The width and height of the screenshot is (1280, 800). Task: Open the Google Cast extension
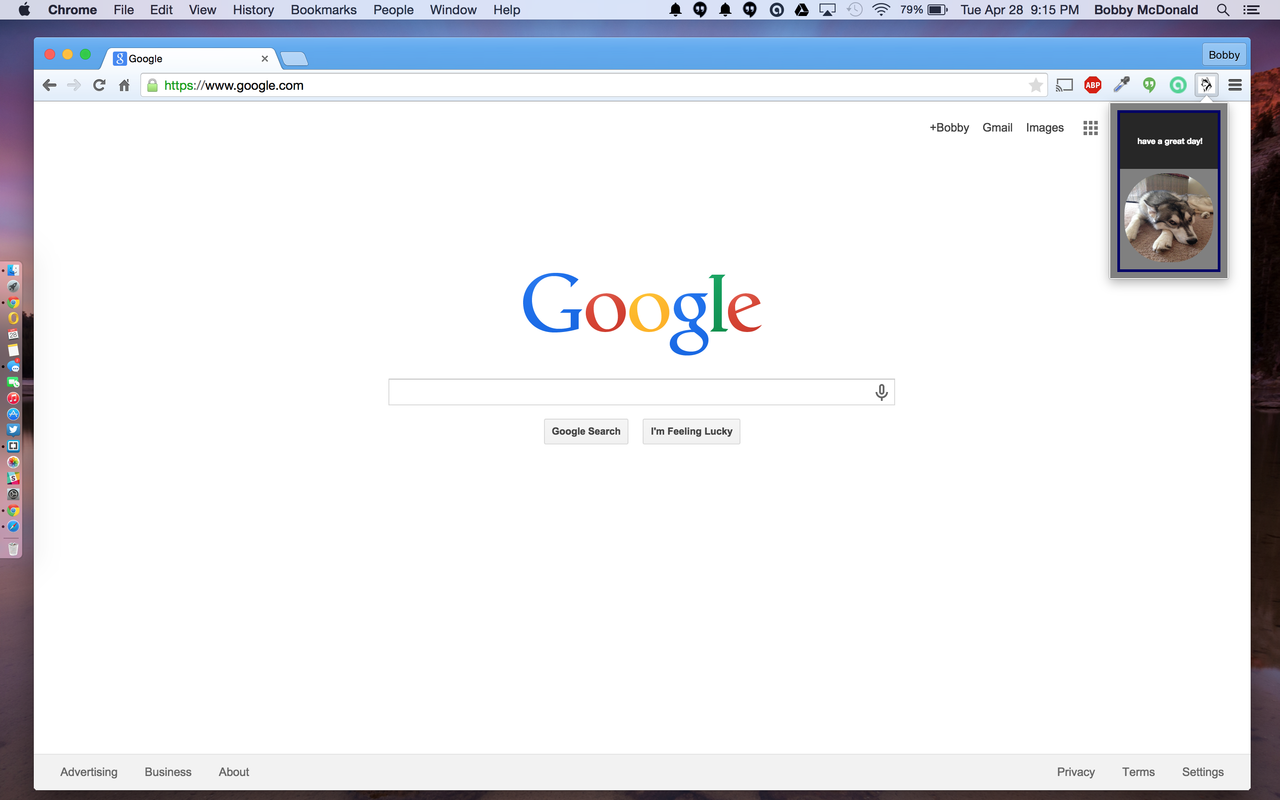coord(1064,85)
